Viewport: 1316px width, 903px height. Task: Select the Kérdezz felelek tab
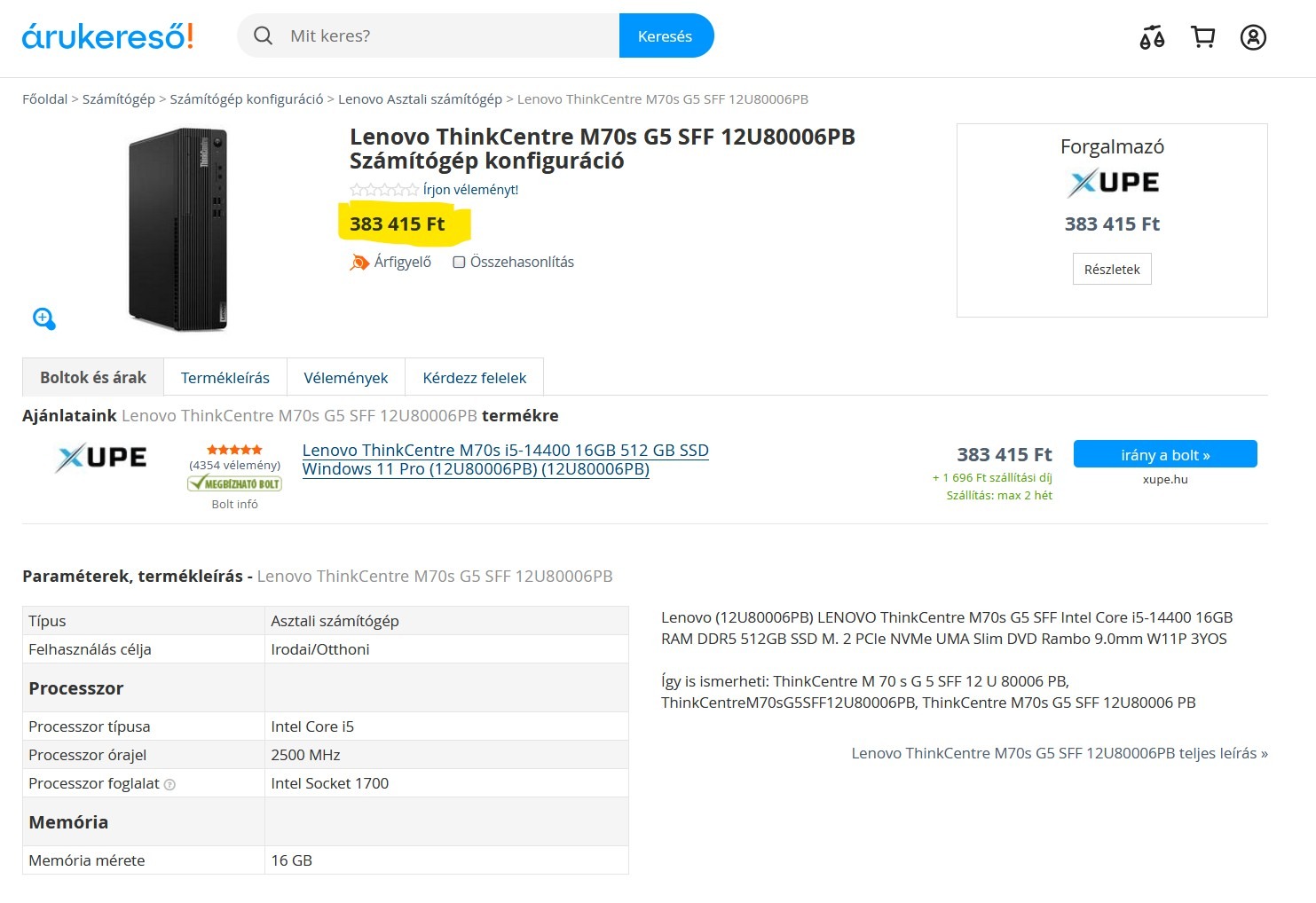click(x=475, y=377)
